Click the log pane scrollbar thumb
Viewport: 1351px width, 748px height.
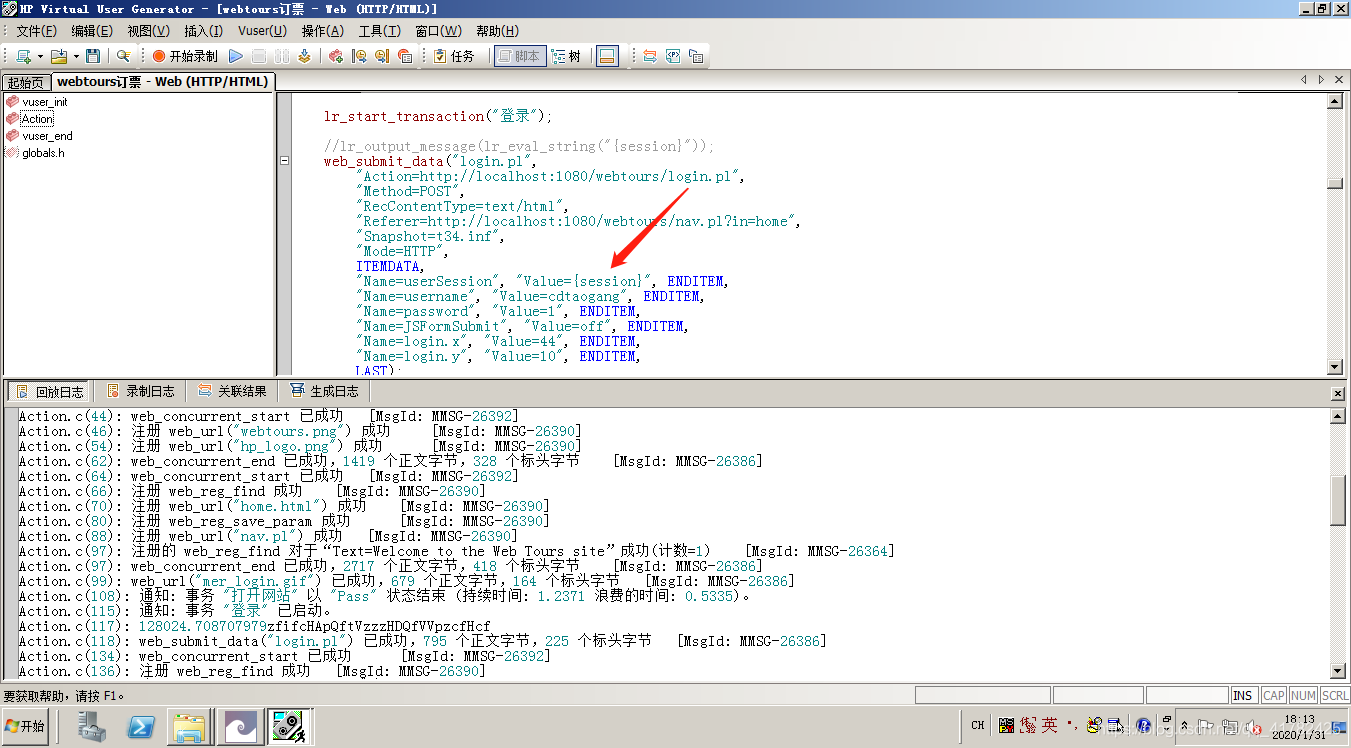pyautogui.click(x=1338, y=500)
